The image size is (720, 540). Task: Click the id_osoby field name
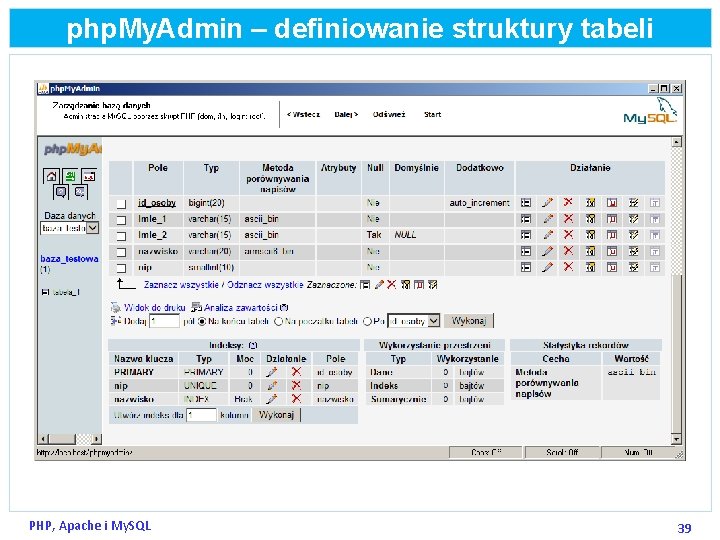point(157,202)
